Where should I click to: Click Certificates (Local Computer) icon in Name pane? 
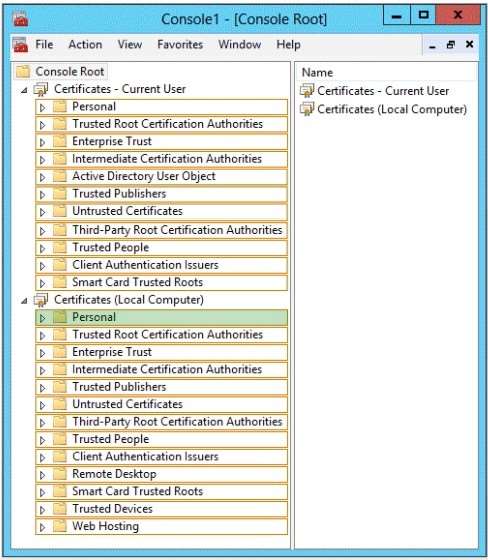[307, 109]
